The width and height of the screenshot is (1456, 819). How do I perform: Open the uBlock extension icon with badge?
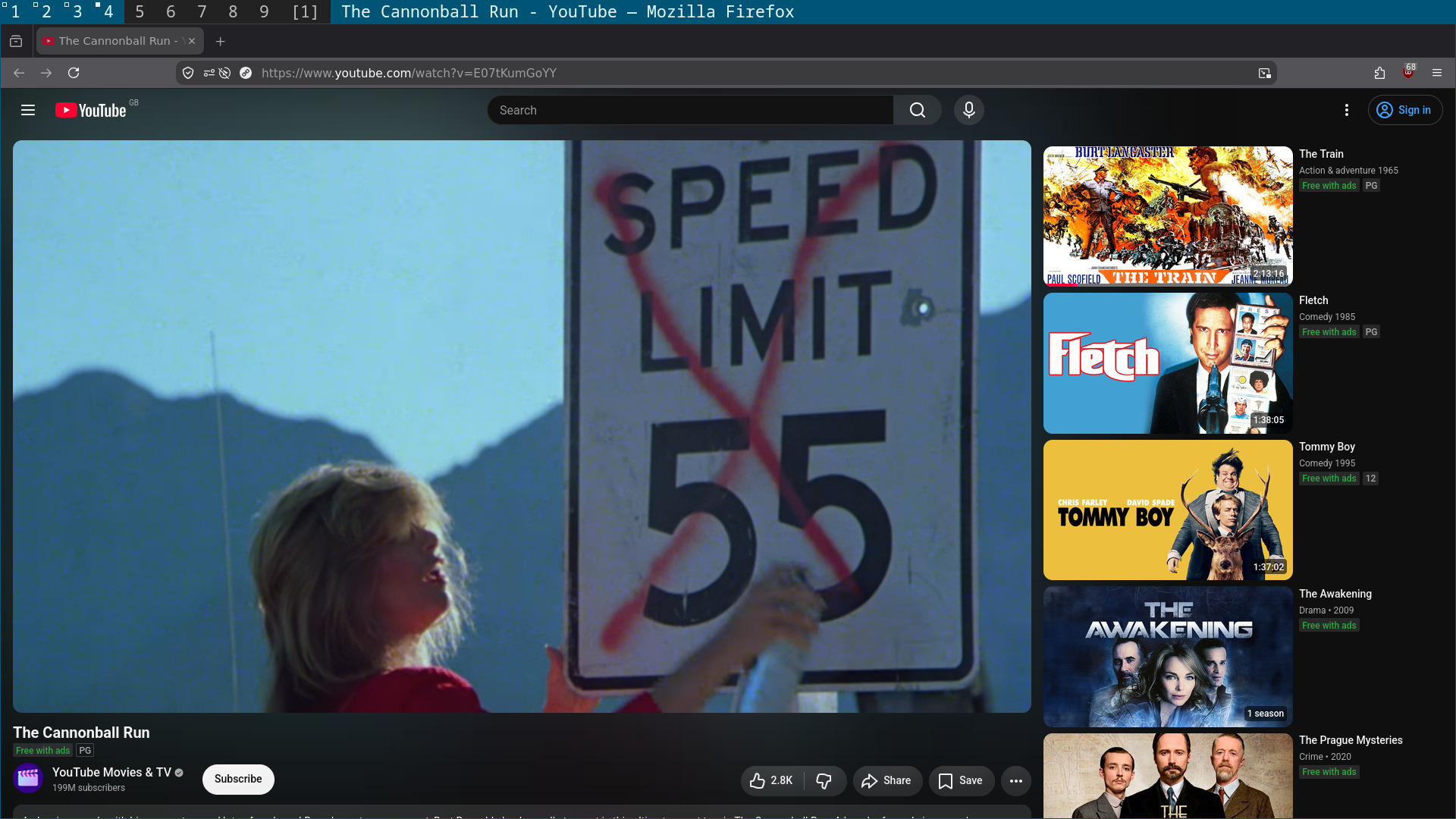pyautogui.click(x=1408, y=72)
